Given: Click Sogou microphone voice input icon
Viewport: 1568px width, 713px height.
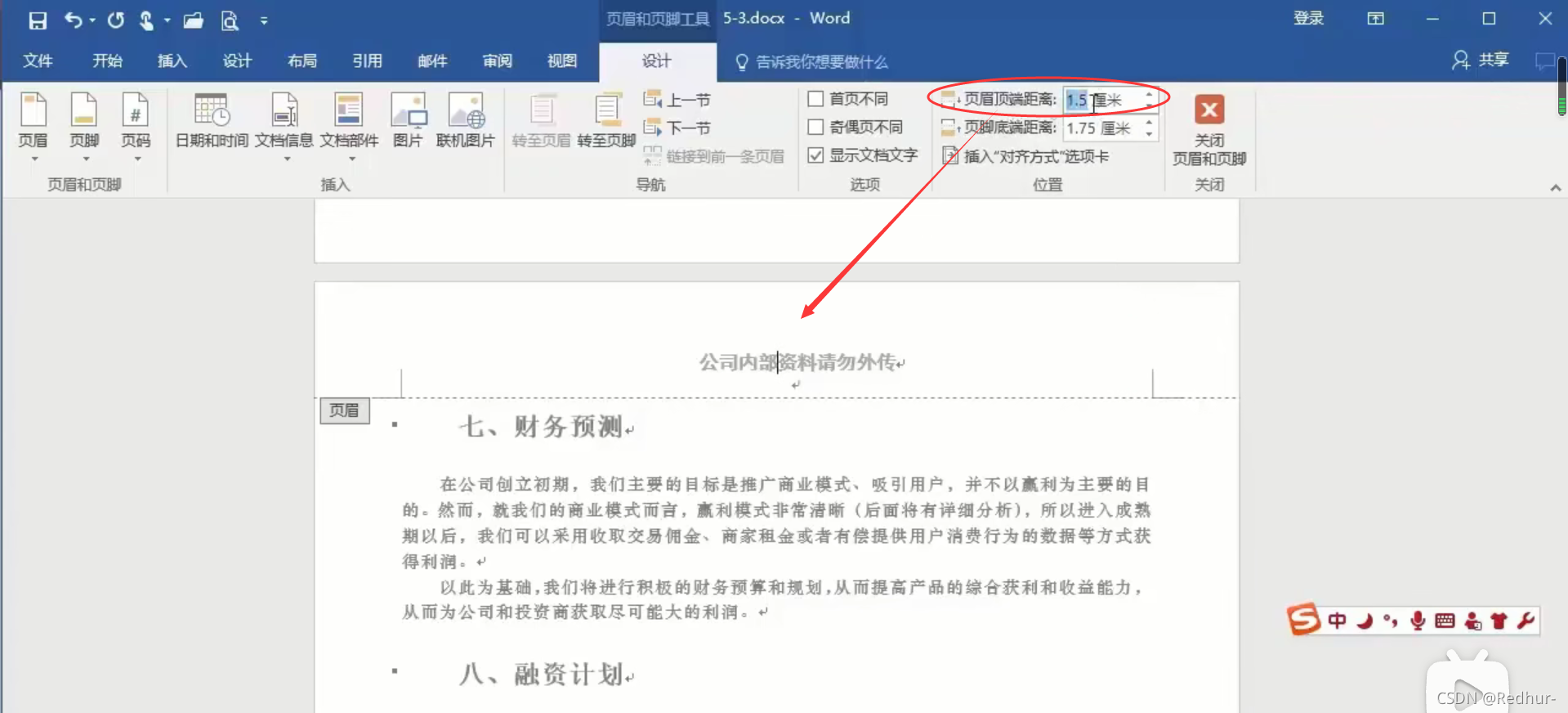Looking at the screenshot, I should 1418,621.
